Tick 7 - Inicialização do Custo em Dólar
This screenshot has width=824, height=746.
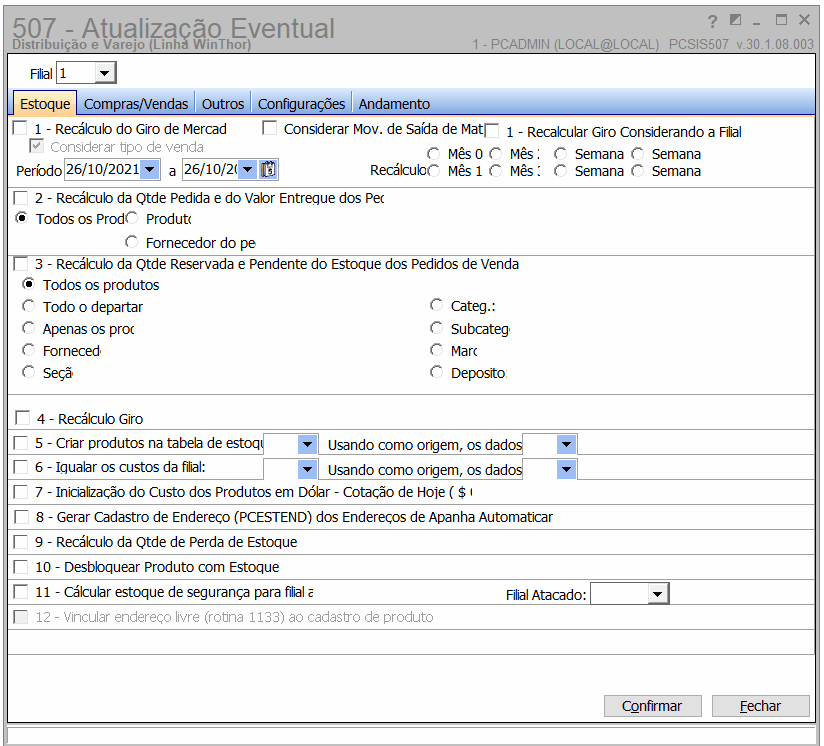pyautogui.click(x=21, y=492)
